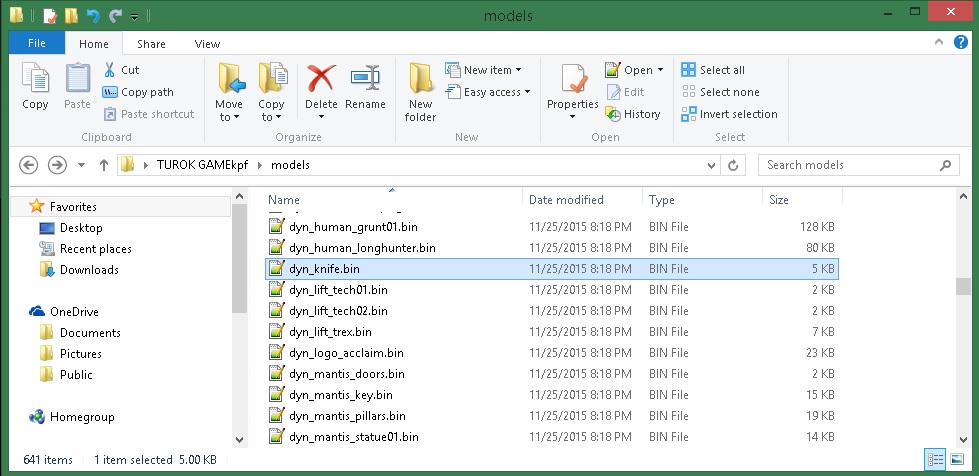Navigate up one folder level
The width and height of the screenshot is (979, 476).
point(104,165)
